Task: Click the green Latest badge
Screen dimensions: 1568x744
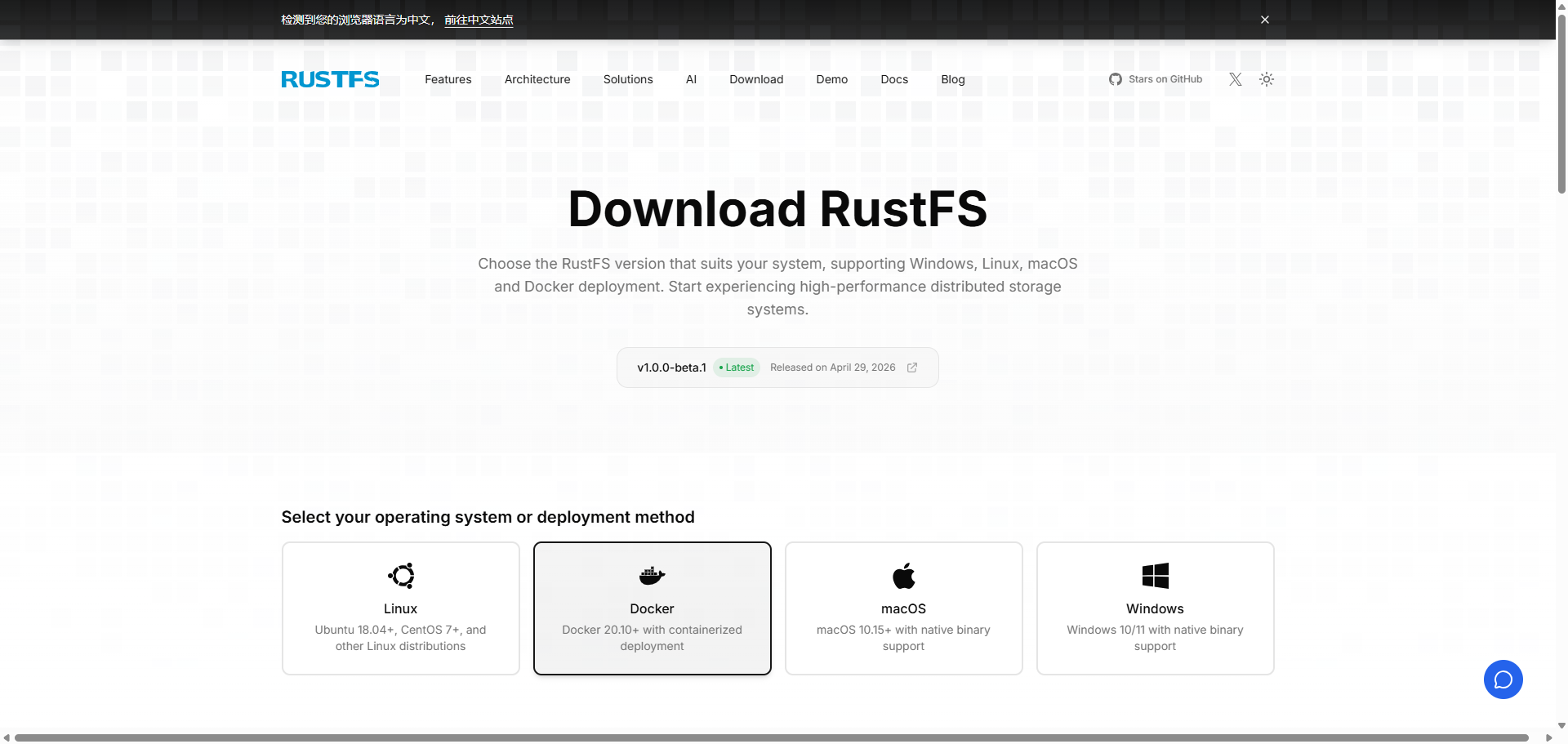Action: click(737, 368)
